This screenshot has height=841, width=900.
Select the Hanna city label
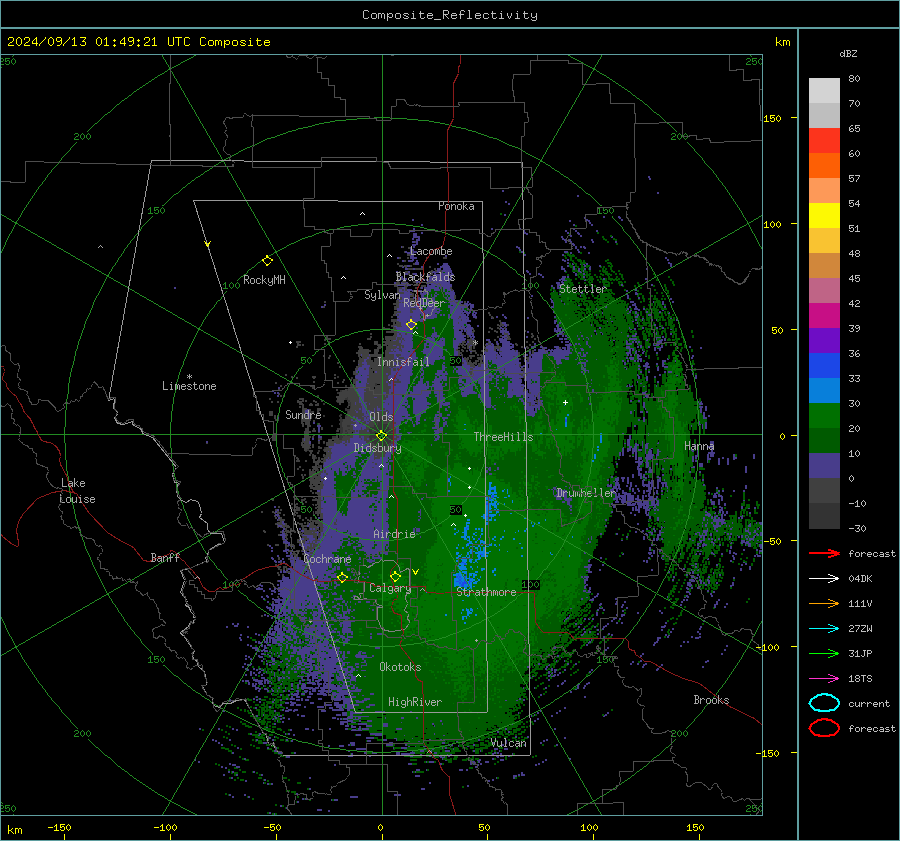click(699, 446)
